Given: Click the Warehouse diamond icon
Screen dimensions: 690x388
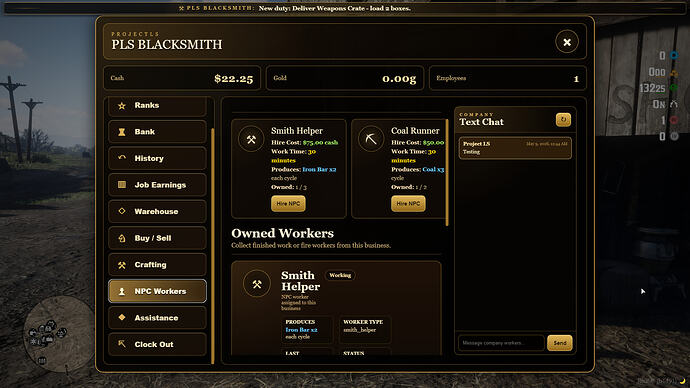Looking at the screenshot, I should point(122,211).
